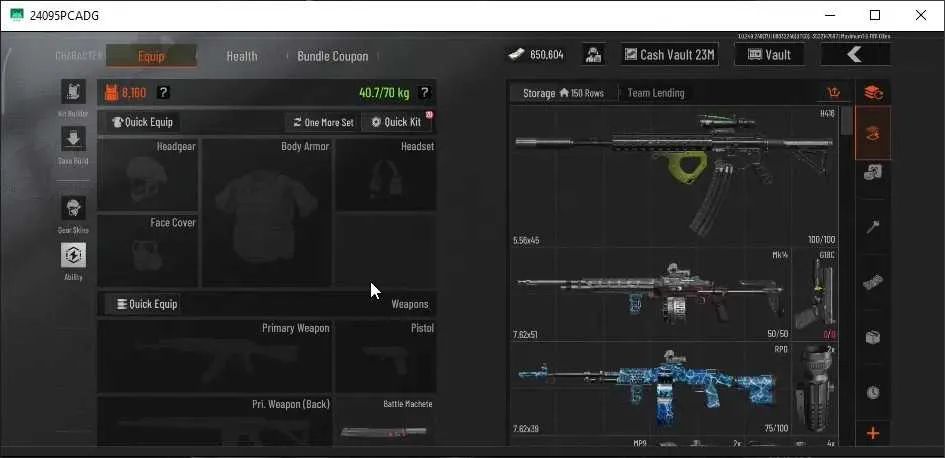Screen dimensions: 945x458
Task: Switch to the Equip tab
Action: [x=151, y=56]
